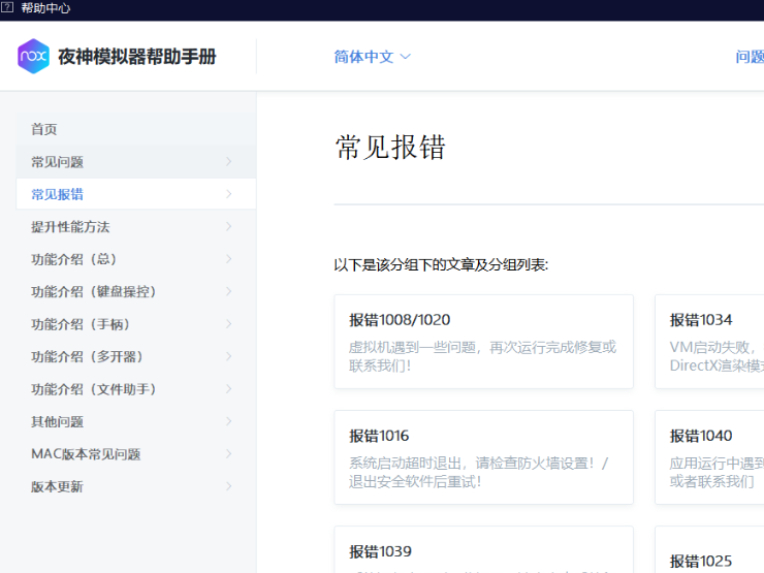This screenshot has height=573, width=764.
Task: Select 常见报错 in the sidebar
Action: coord(57,194)
